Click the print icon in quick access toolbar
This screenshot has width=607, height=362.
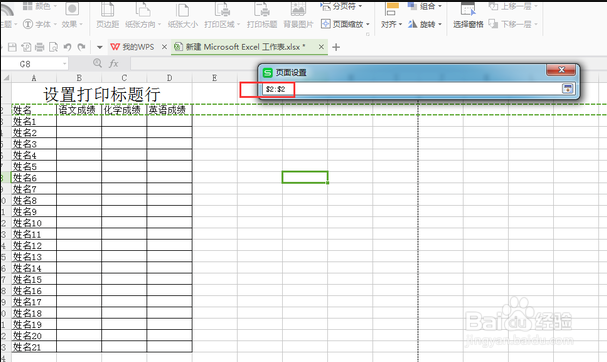coord(39,47)
